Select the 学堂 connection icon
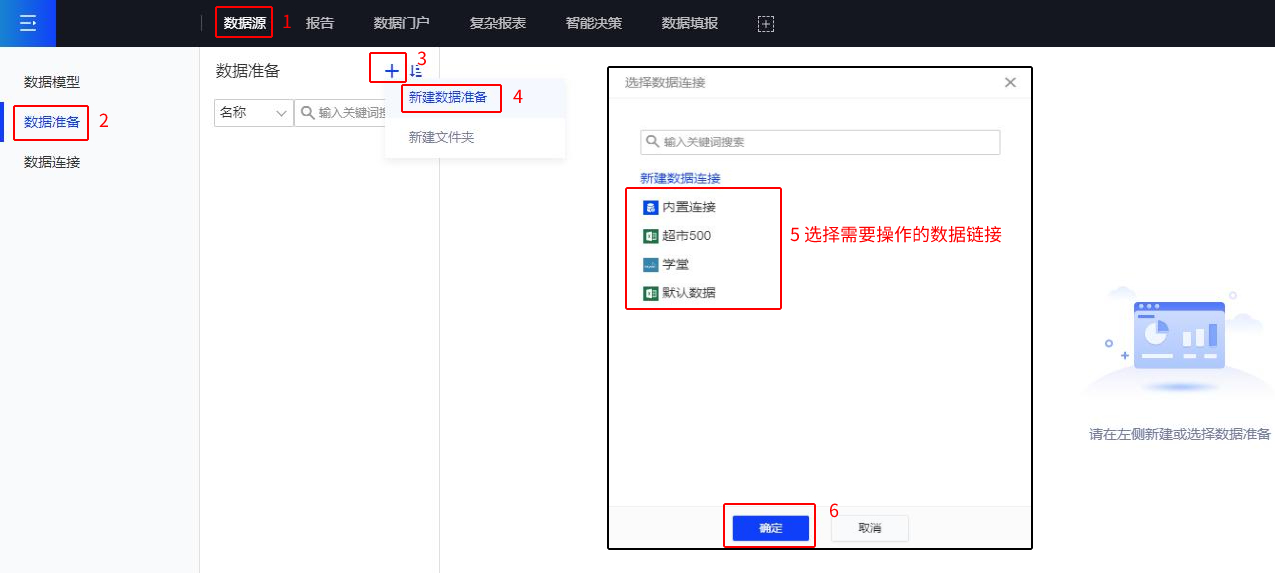The width and height of the screenshot is (1275, 573). tap(650, 265)
